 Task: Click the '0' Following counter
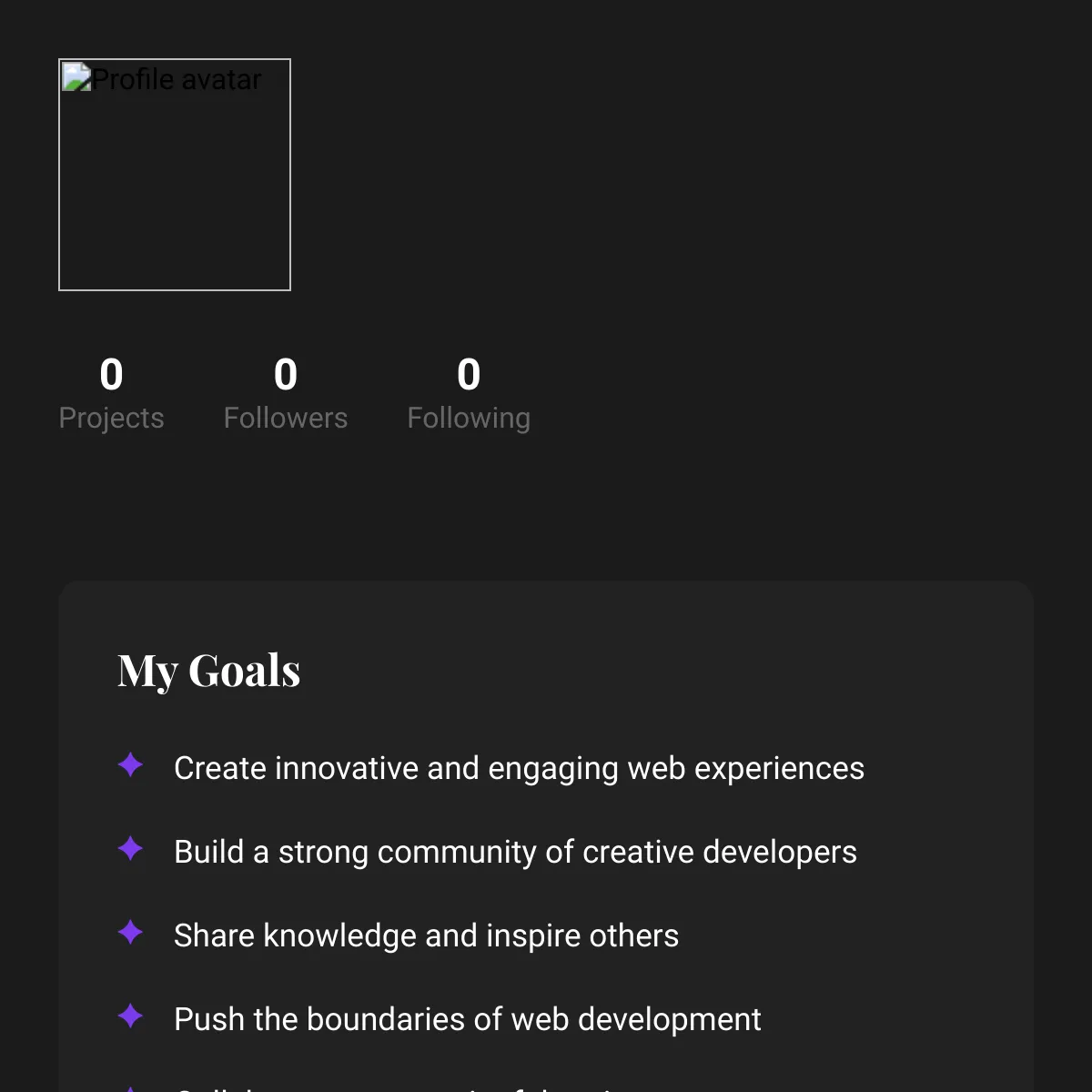(469, 375)
